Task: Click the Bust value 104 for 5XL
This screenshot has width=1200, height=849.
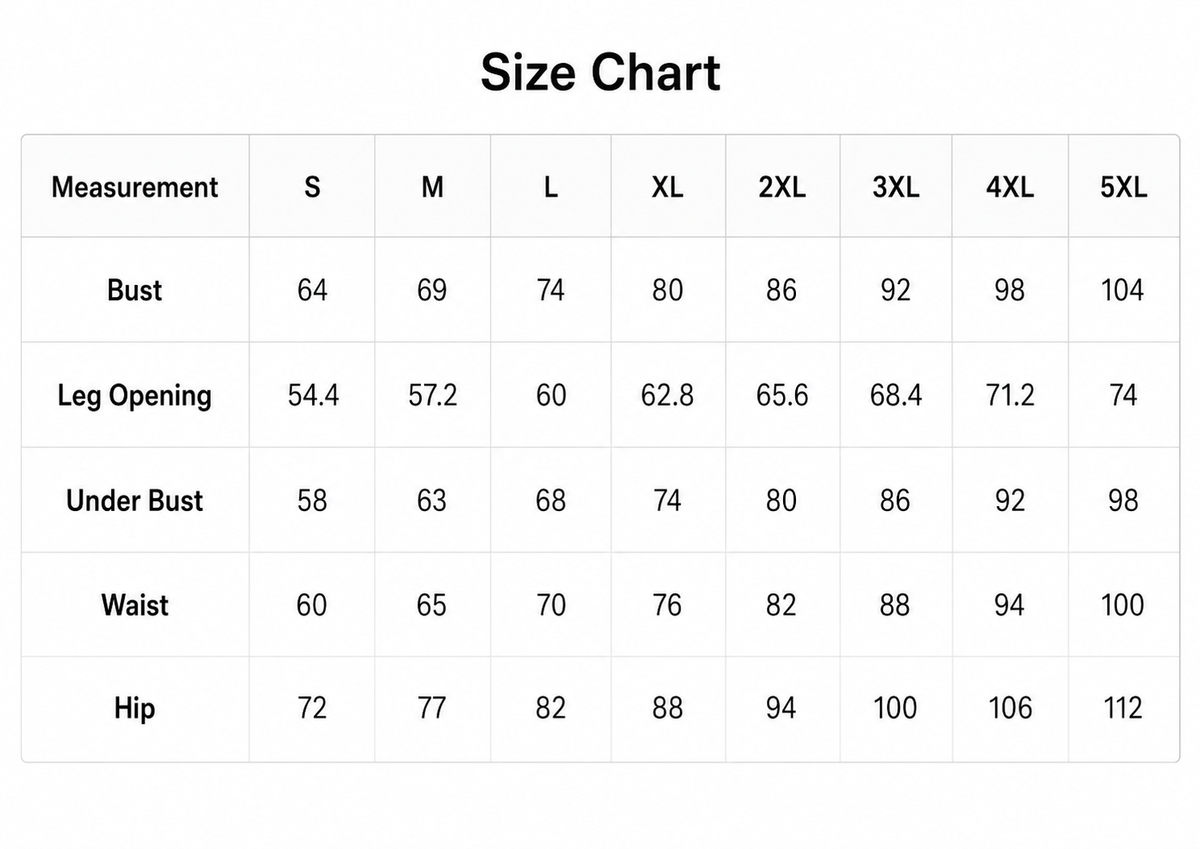Action: [x=1123, y=291]
